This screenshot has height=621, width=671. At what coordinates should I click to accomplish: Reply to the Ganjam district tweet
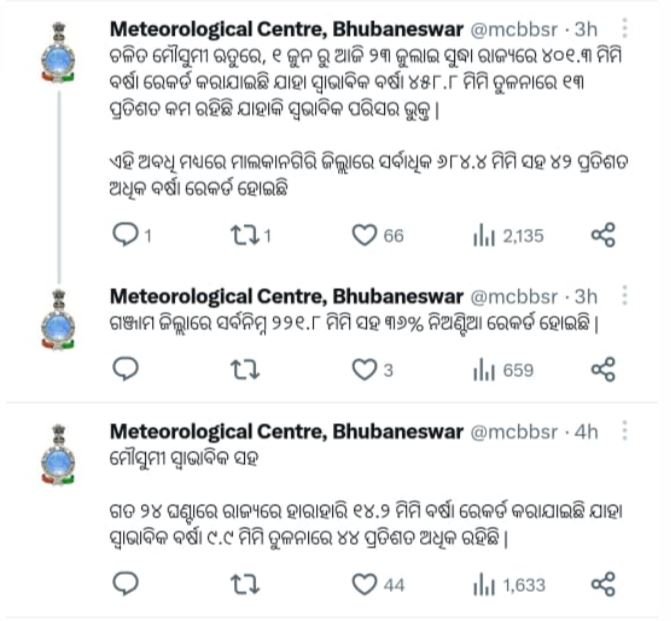click(x=125, y=369)
